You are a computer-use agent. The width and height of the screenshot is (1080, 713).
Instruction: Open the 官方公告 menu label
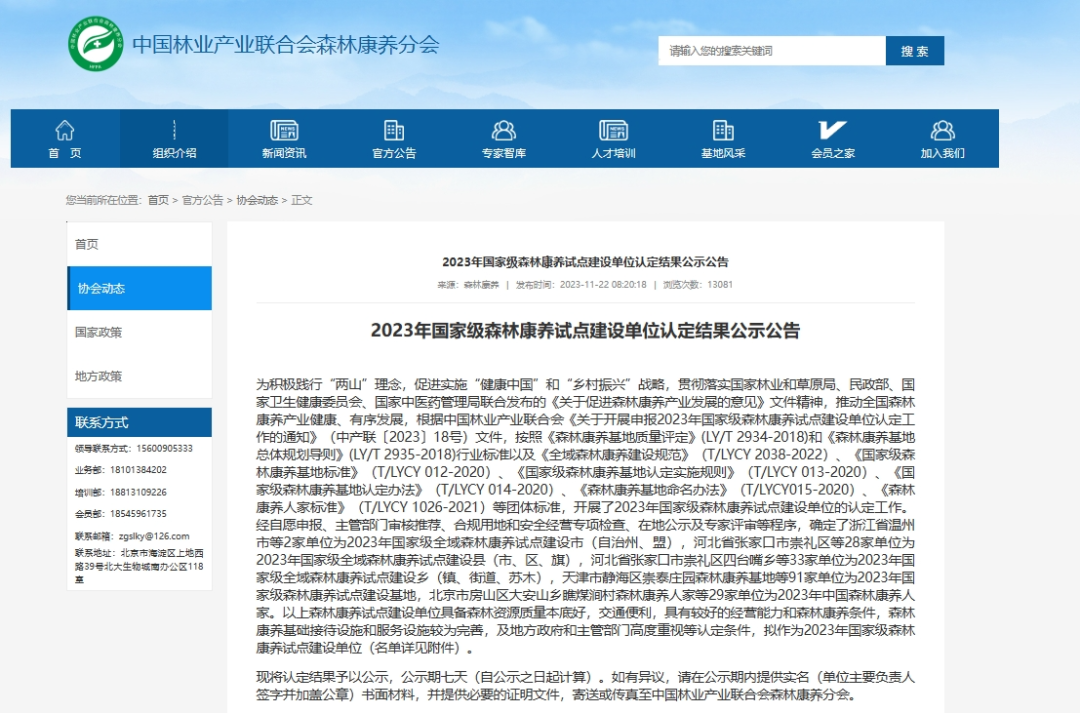(x=393, y=153)
